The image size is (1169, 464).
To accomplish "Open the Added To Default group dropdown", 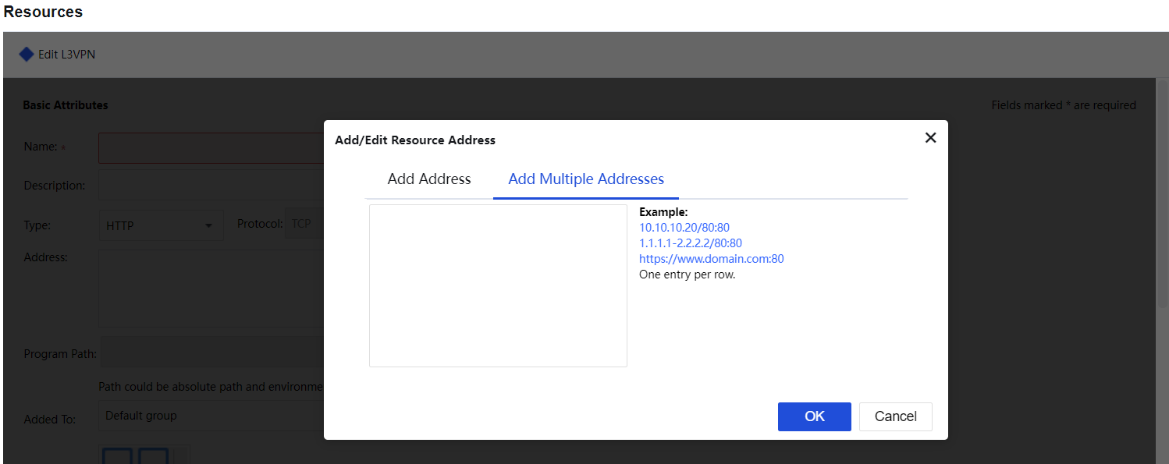I will [210, 416].
